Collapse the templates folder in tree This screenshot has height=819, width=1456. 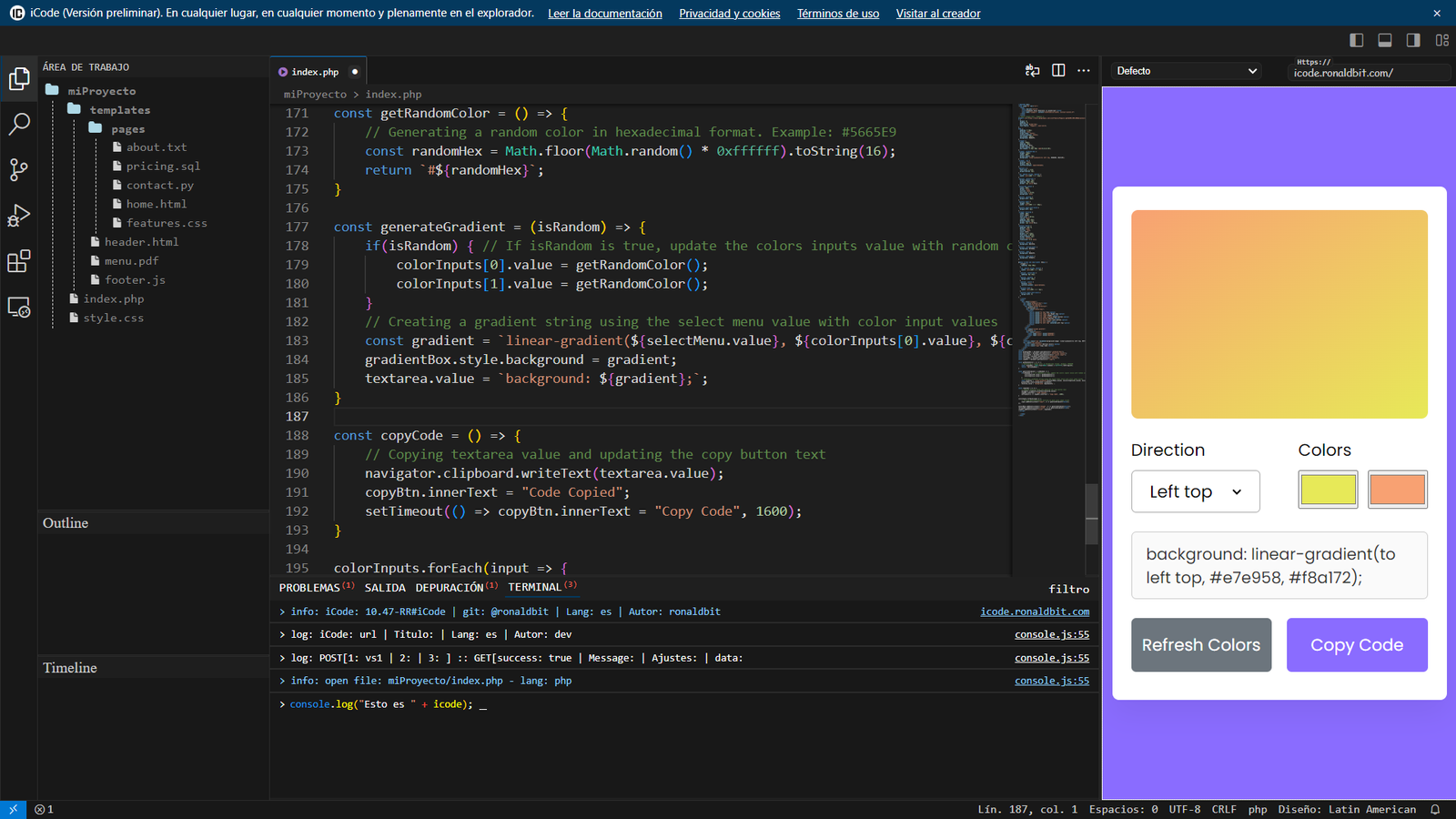coord(119,110)
